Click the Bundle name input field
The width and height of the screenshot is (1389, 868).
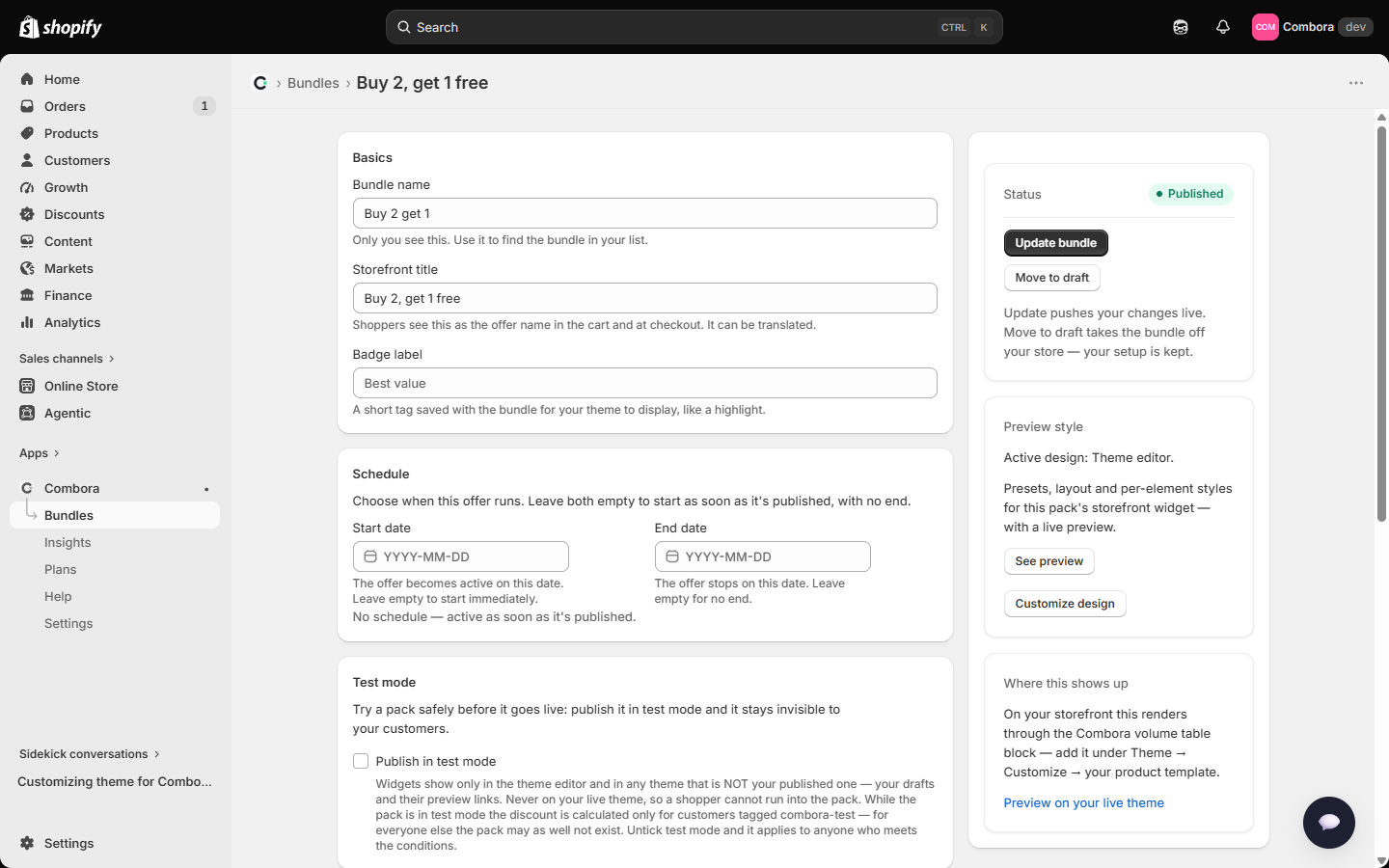click(x=645, y=213)
